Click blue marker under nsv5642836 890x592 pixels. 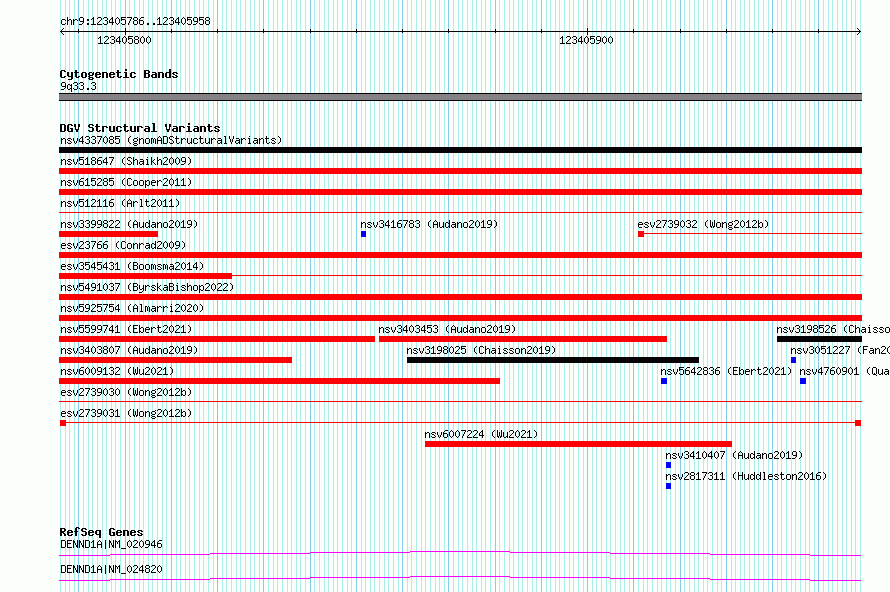pos(664,381)
